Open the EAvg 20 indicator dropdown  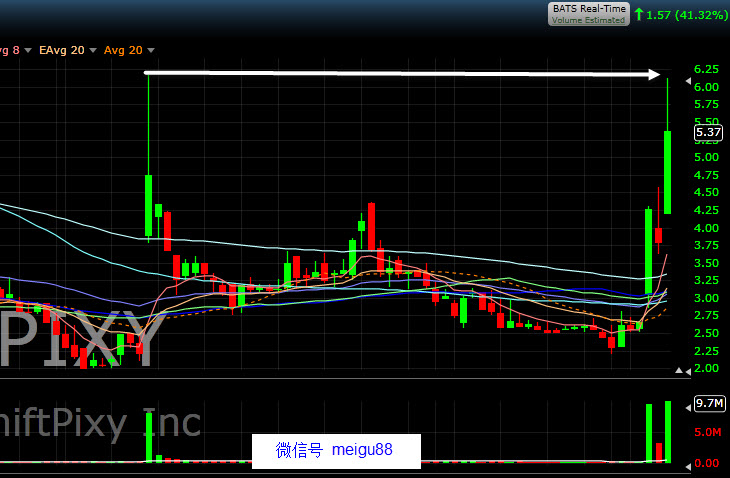pyautogui.click(x=93, y=50)
